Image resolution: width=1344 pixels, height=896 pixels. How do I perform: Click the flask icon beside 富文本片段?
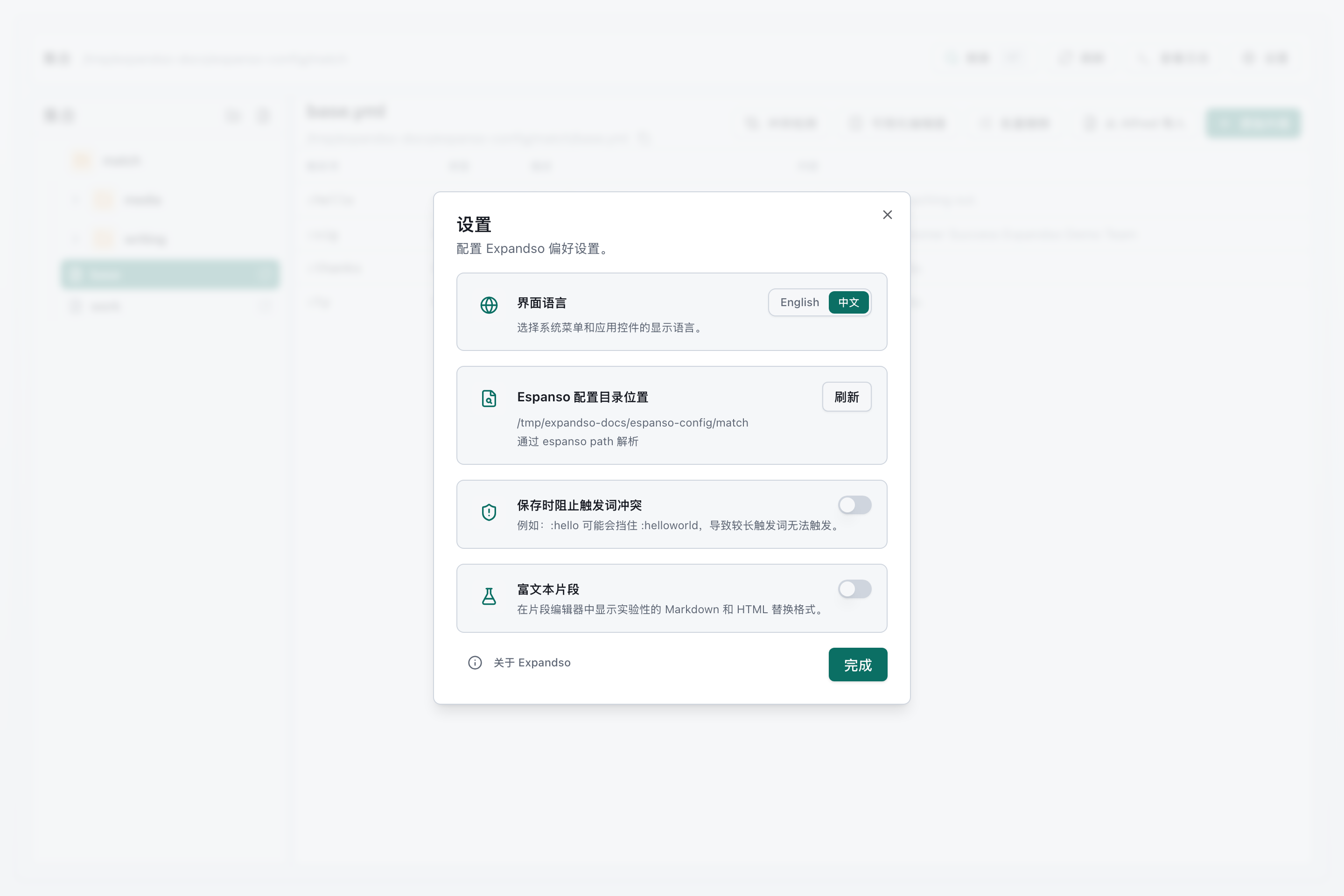489,596
